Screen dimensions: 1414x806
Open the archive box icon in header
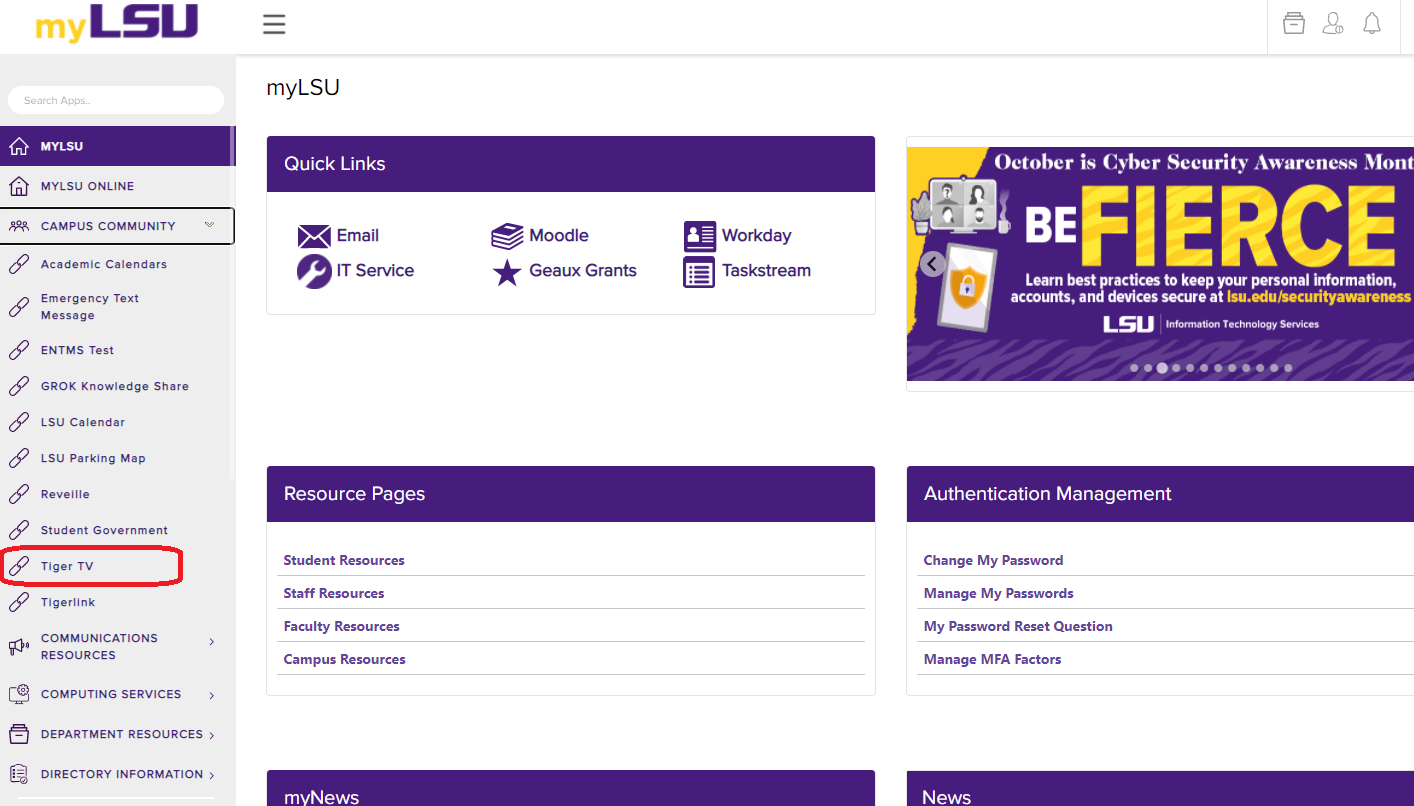1294,23
